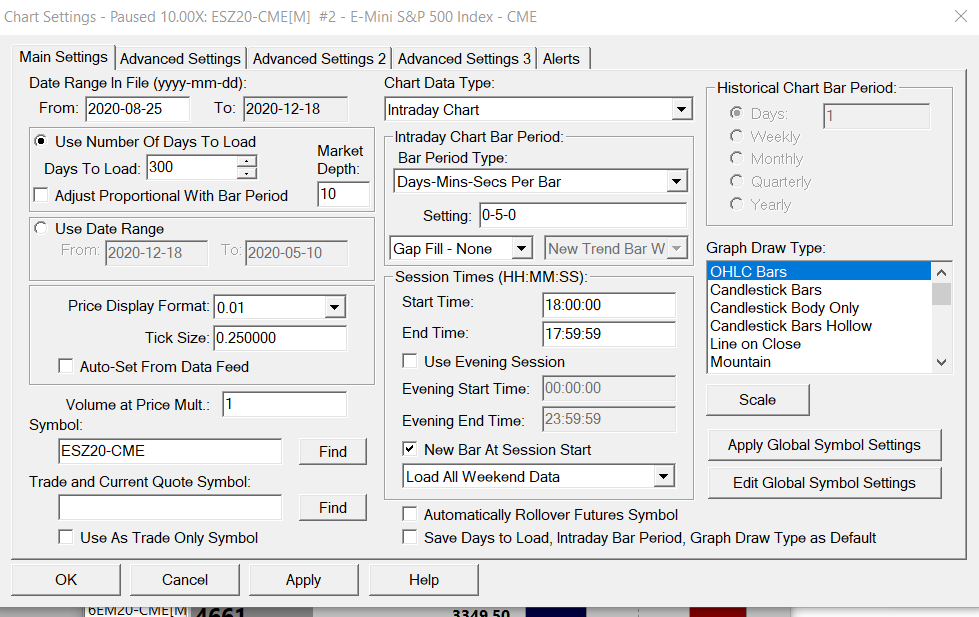Click the Days To Load input field
Image resolution: width=979 pixels, height=617 pixels.
[x=192, y=167]
